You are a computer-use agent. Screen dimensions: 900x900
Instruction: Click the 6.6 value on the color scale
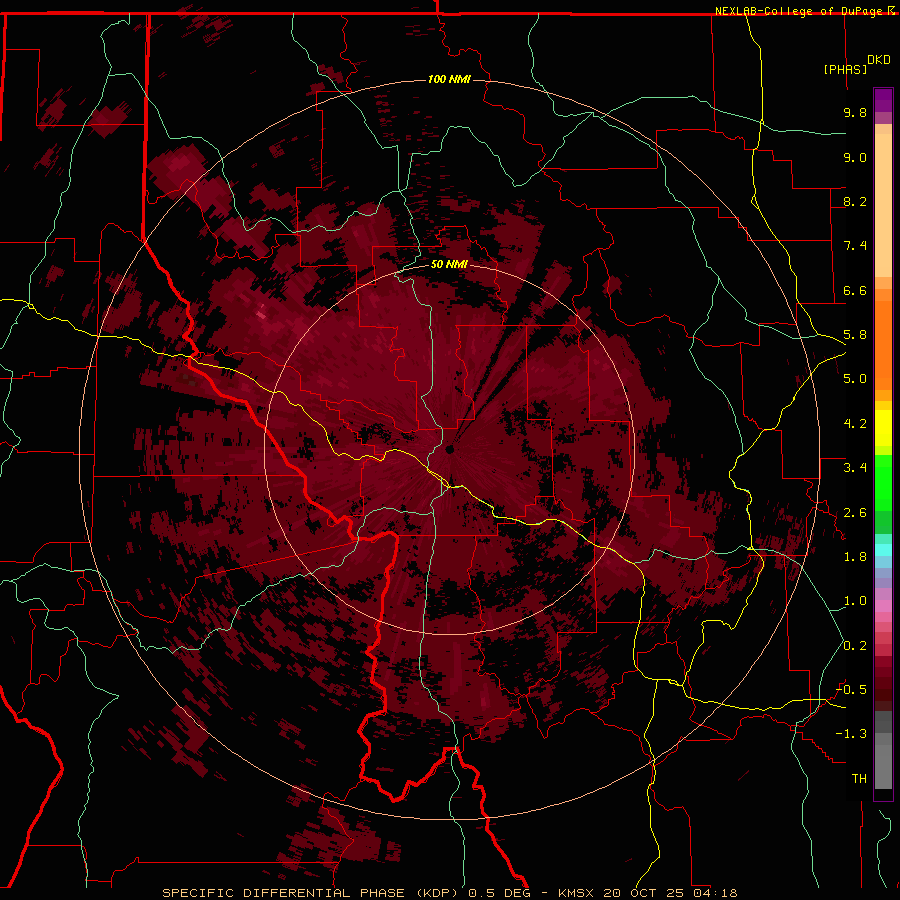855,290
